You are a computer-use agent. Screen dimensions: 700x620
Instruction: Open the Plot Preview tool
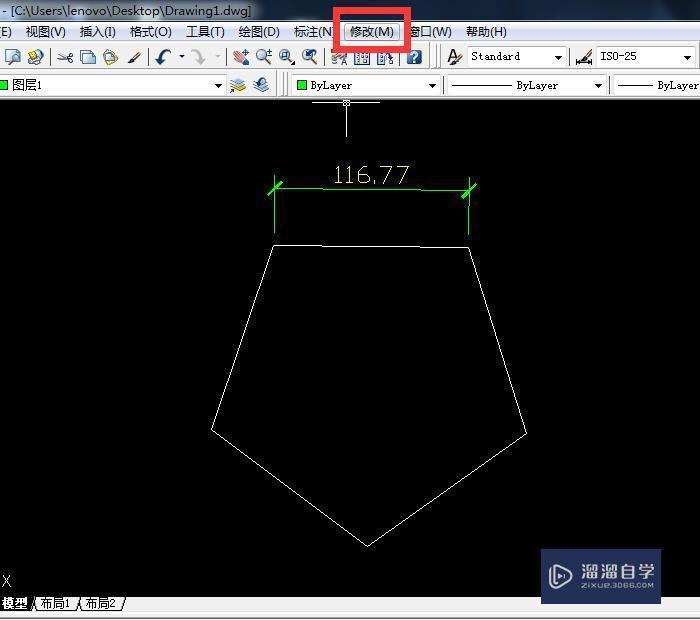12,57
